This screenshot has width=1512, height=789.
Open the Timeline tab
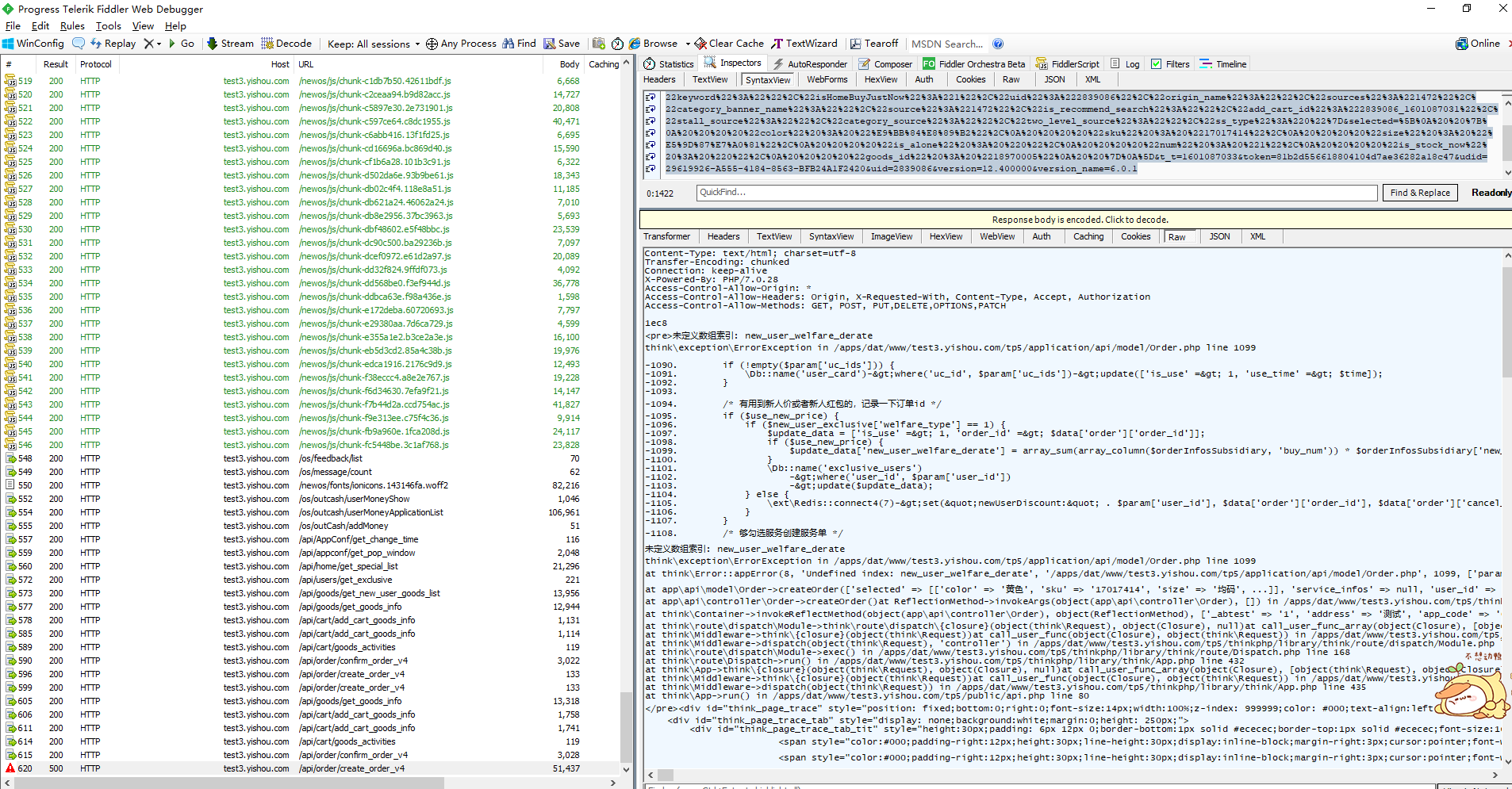(x=1223, y=64)
